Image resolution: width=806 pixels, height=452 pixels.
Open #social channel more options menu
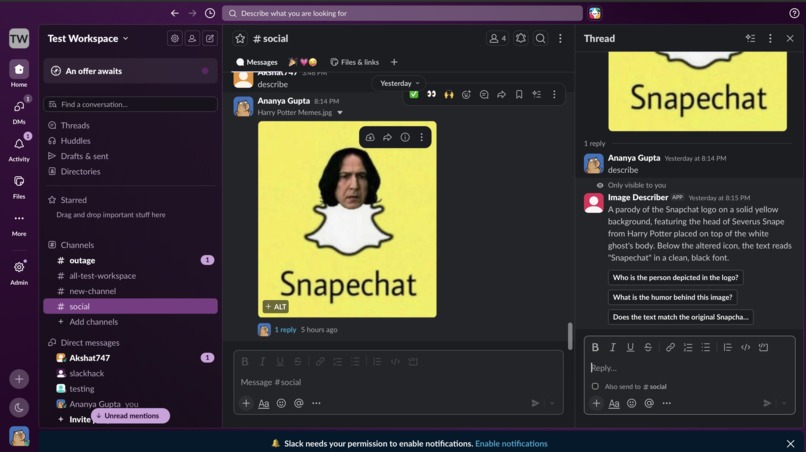pos(560,38)
